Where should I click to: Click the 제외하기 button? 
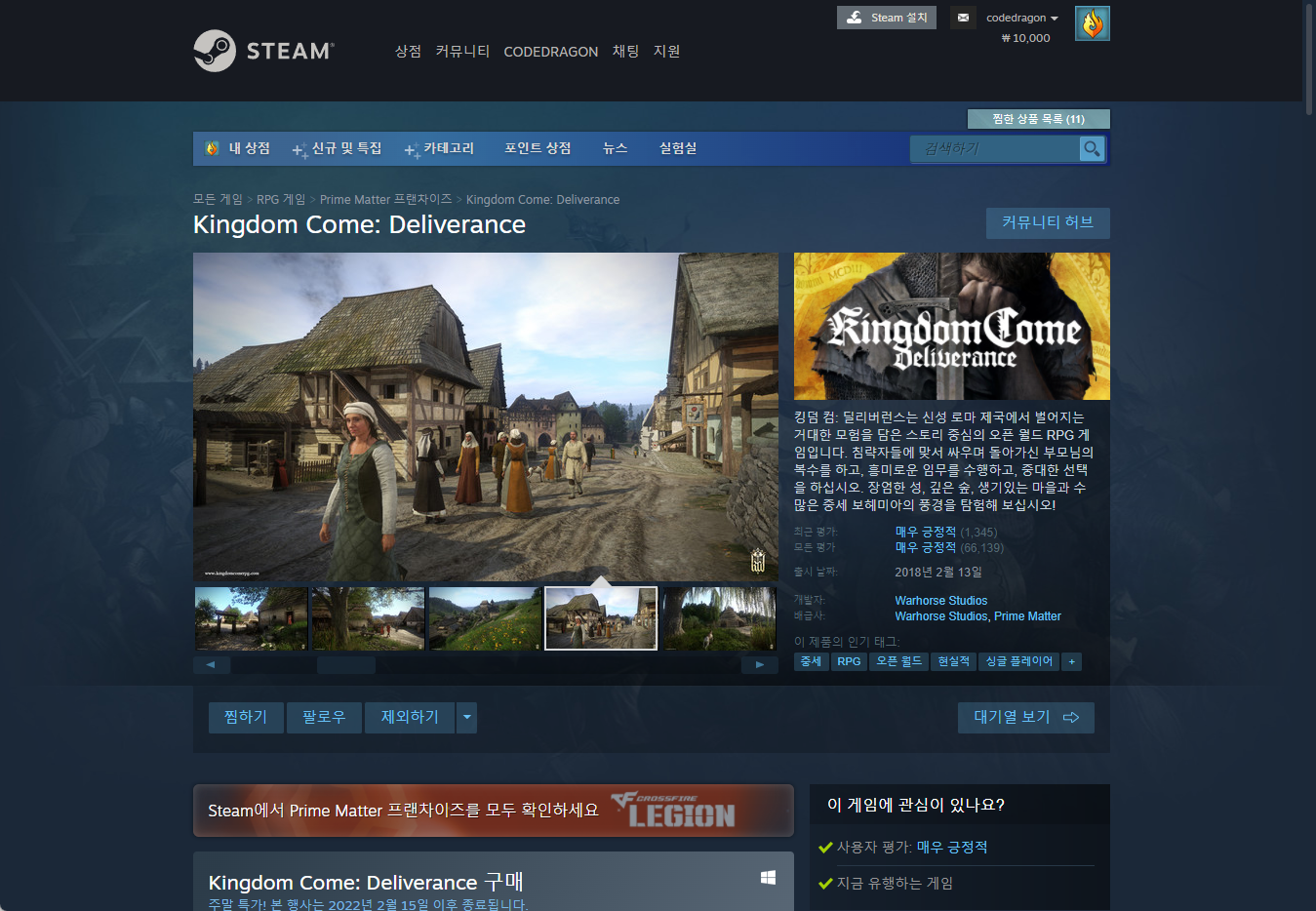tap(410, 717)
